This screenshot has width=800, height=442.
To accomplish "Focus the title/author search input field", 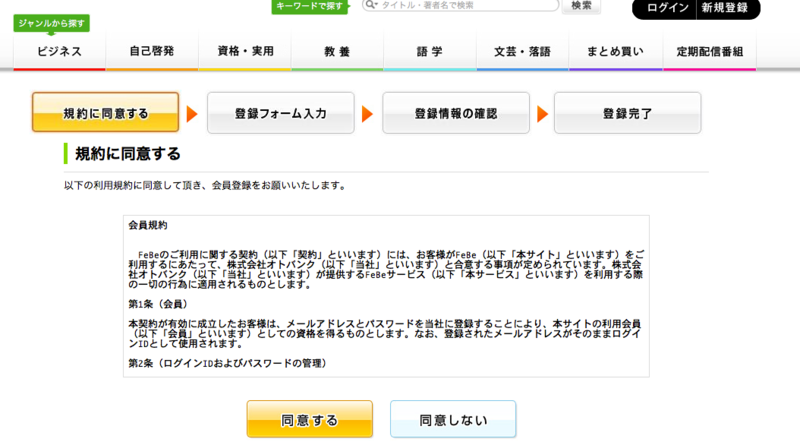I will (x=461, y=5).
